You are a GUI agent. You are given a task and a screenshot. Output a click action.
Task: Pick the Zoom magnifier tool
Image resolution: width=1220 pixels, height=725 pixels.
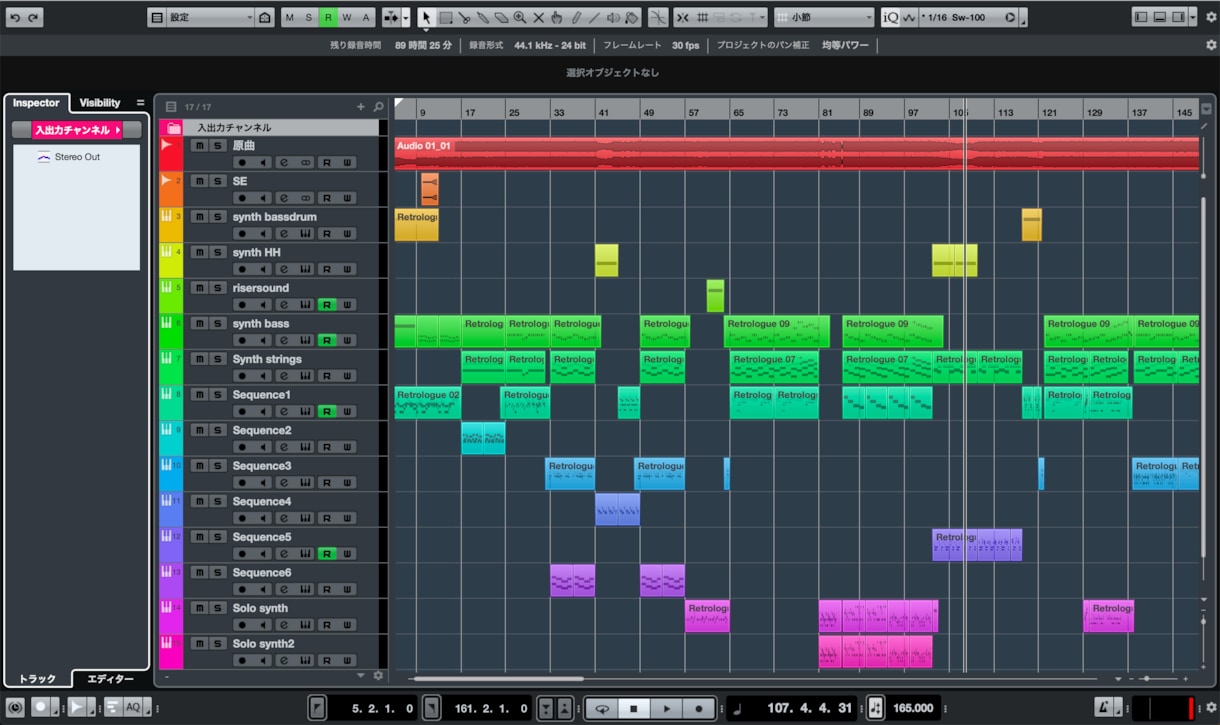(x=520, y=17)
